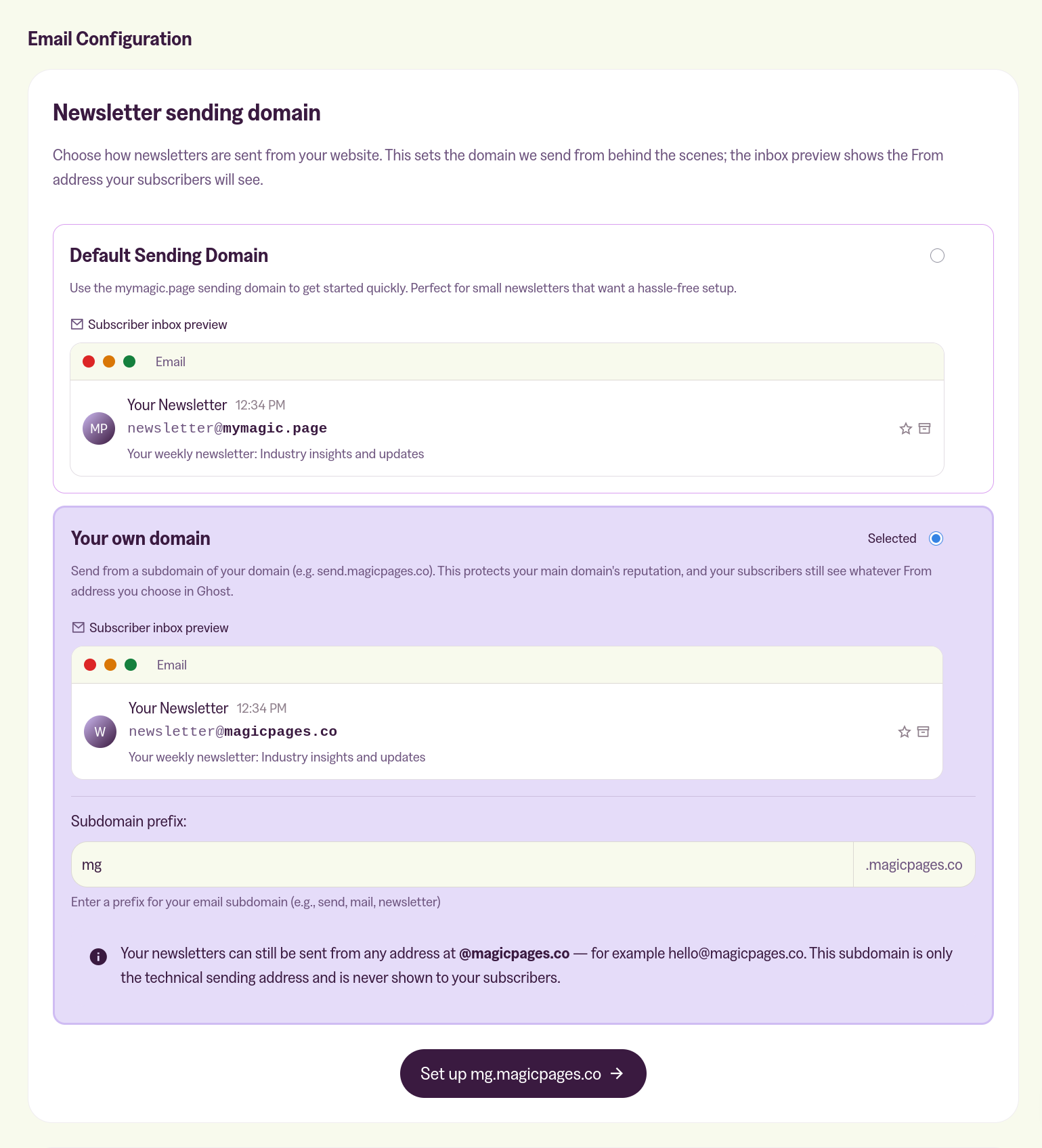This screenshot has width=1042, height=1148.
Task: Click the info icon beside the subdomain note
Action: pos(98,956)
